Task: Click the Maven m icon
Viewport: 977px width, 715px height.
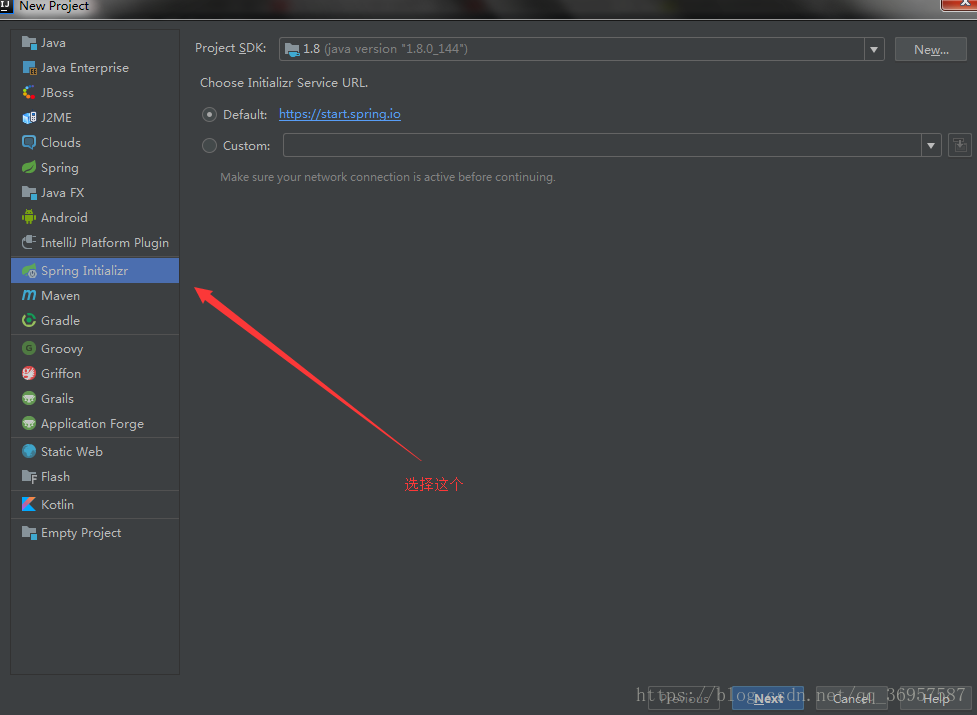Action: pos(29,295)
